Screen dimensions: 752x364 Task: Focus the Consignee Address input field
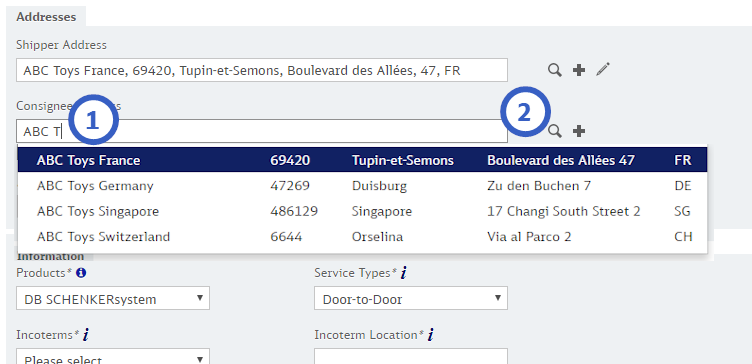[x=262, y=131]
